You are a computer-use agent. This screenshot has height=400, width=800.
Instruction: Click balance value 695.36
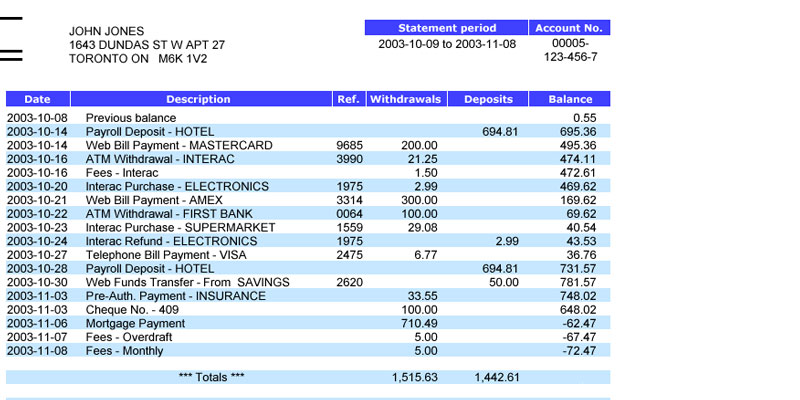click(578, 132)
